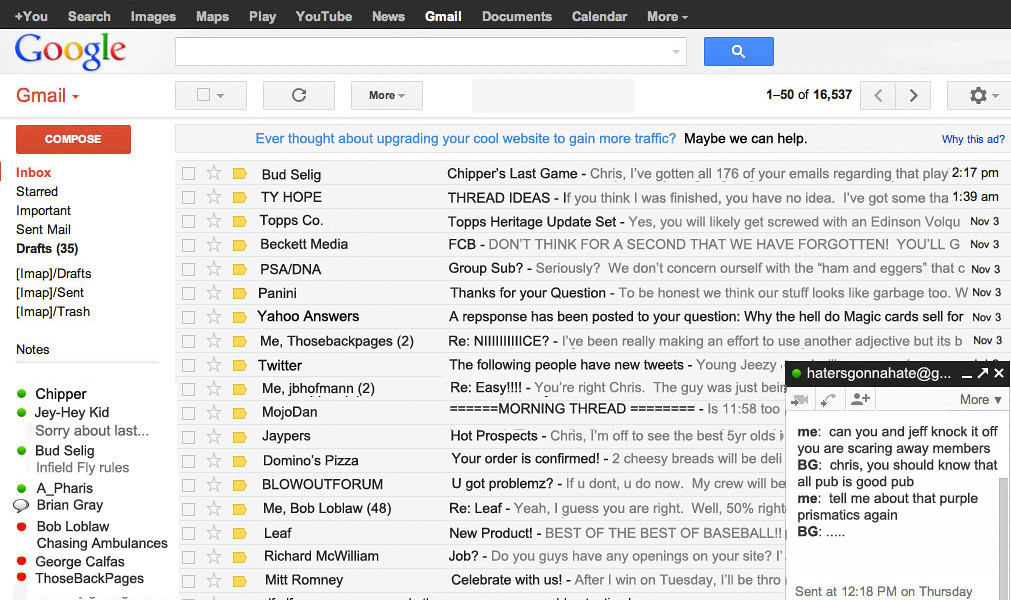1011x600 pixels.
Task: Select the BLOWOUTFORUM email checkbox
Action: [188, 485]
